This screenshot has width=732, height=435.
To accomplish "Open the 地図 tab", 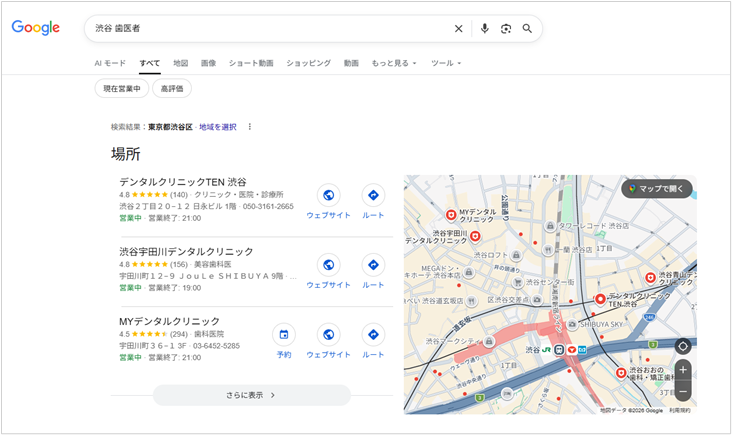I will [181, 63].
